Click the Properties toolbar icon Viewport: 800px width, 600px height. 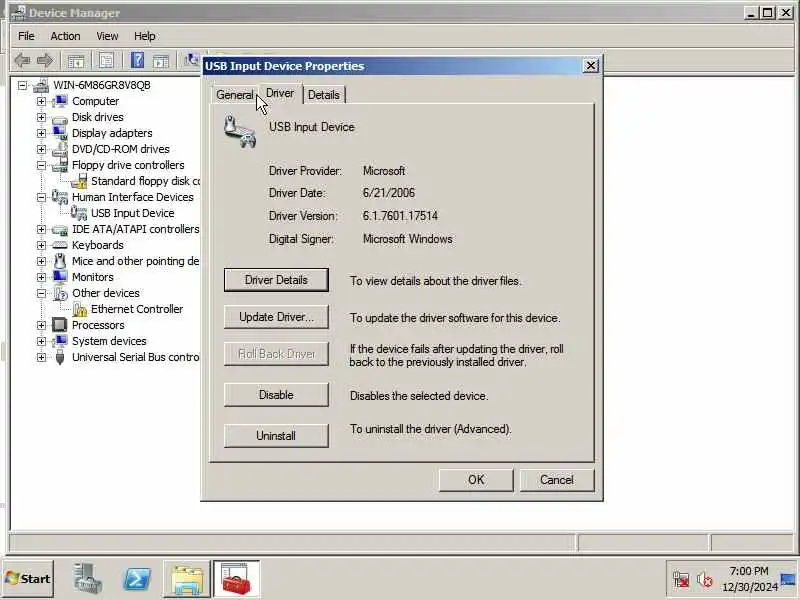[x=106, y=61]
